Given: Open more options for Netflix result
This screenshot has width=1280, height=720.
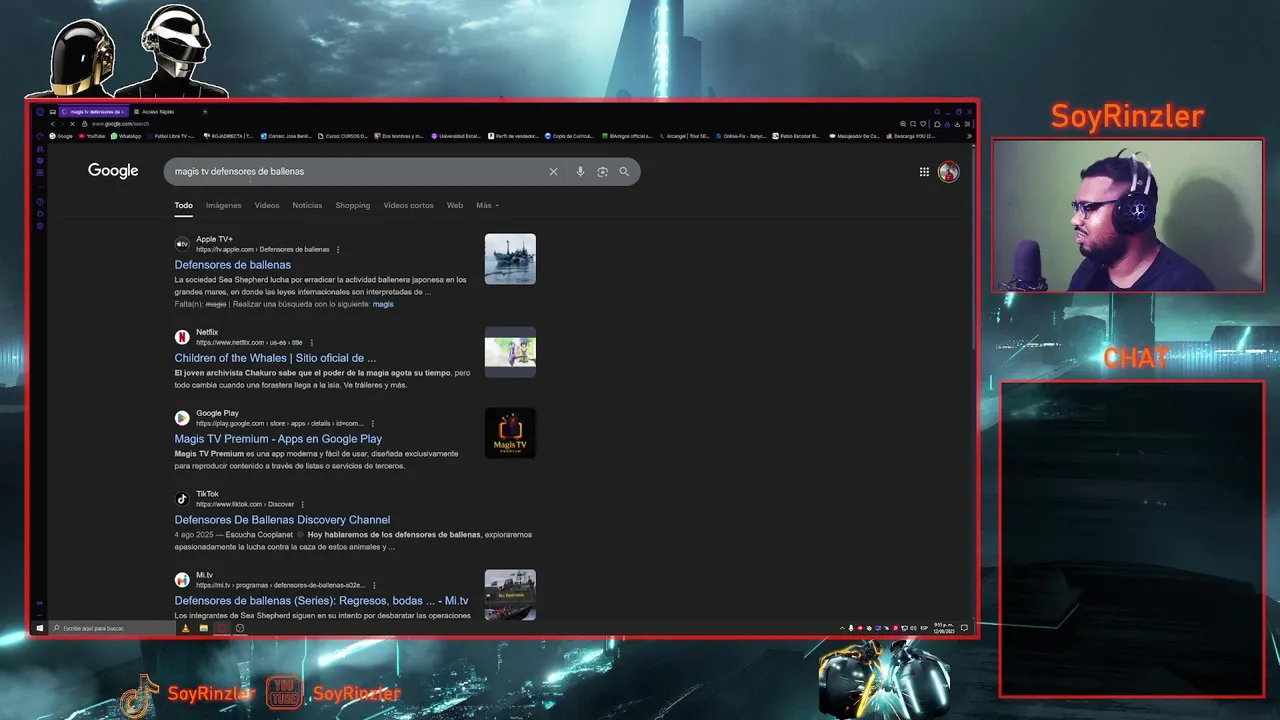Looking at the screenshot, I should (311, 343).
